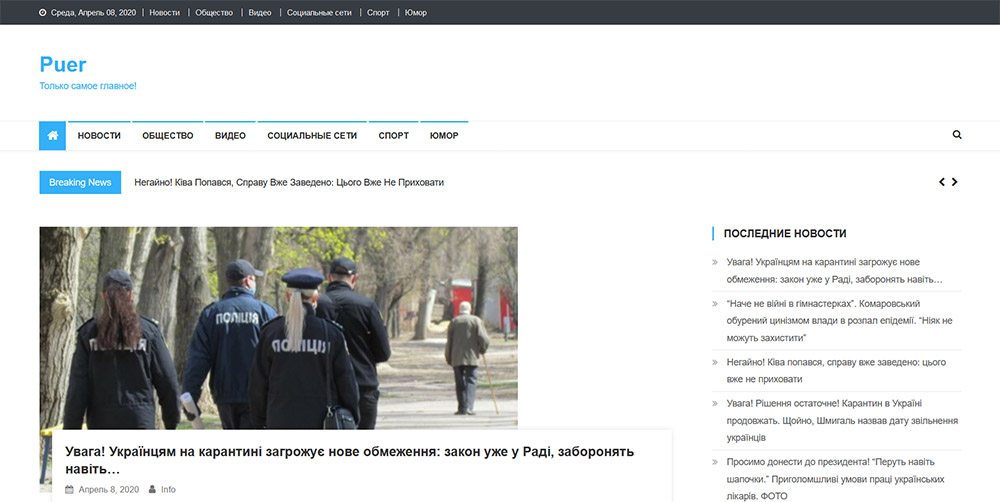Open sidebar news about Шмигаль and карантин

[842, 420]
